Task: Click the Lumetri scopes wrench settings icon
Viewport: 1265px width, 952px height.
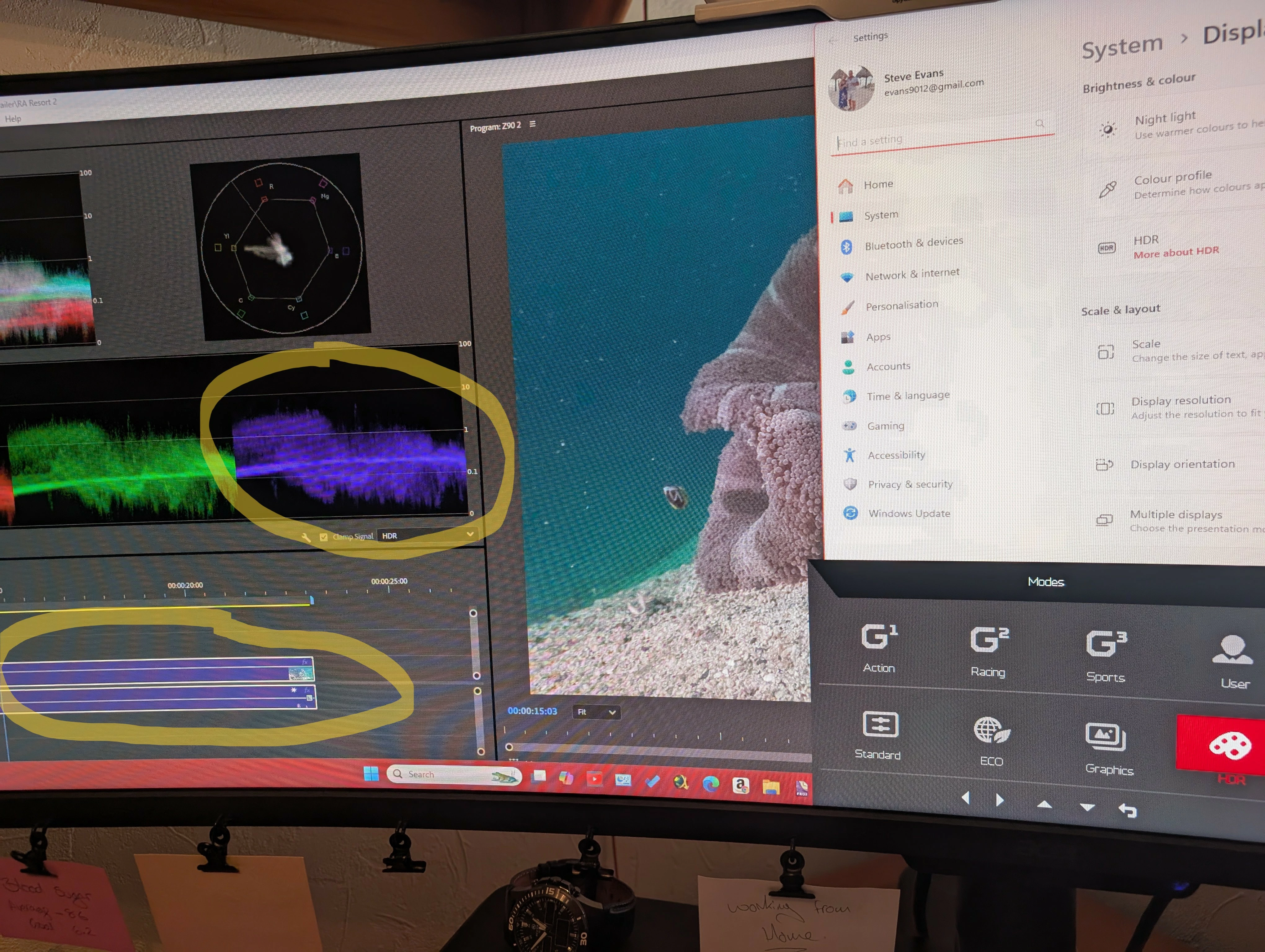Action: pos(306,538)
